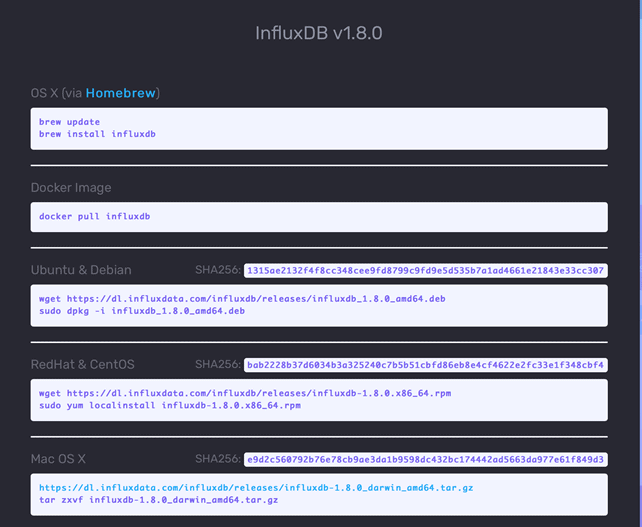642x527 pixels.
Task: Click the SHA256 label beside RedHat & CentOS
Action: (x=218, y=364)
